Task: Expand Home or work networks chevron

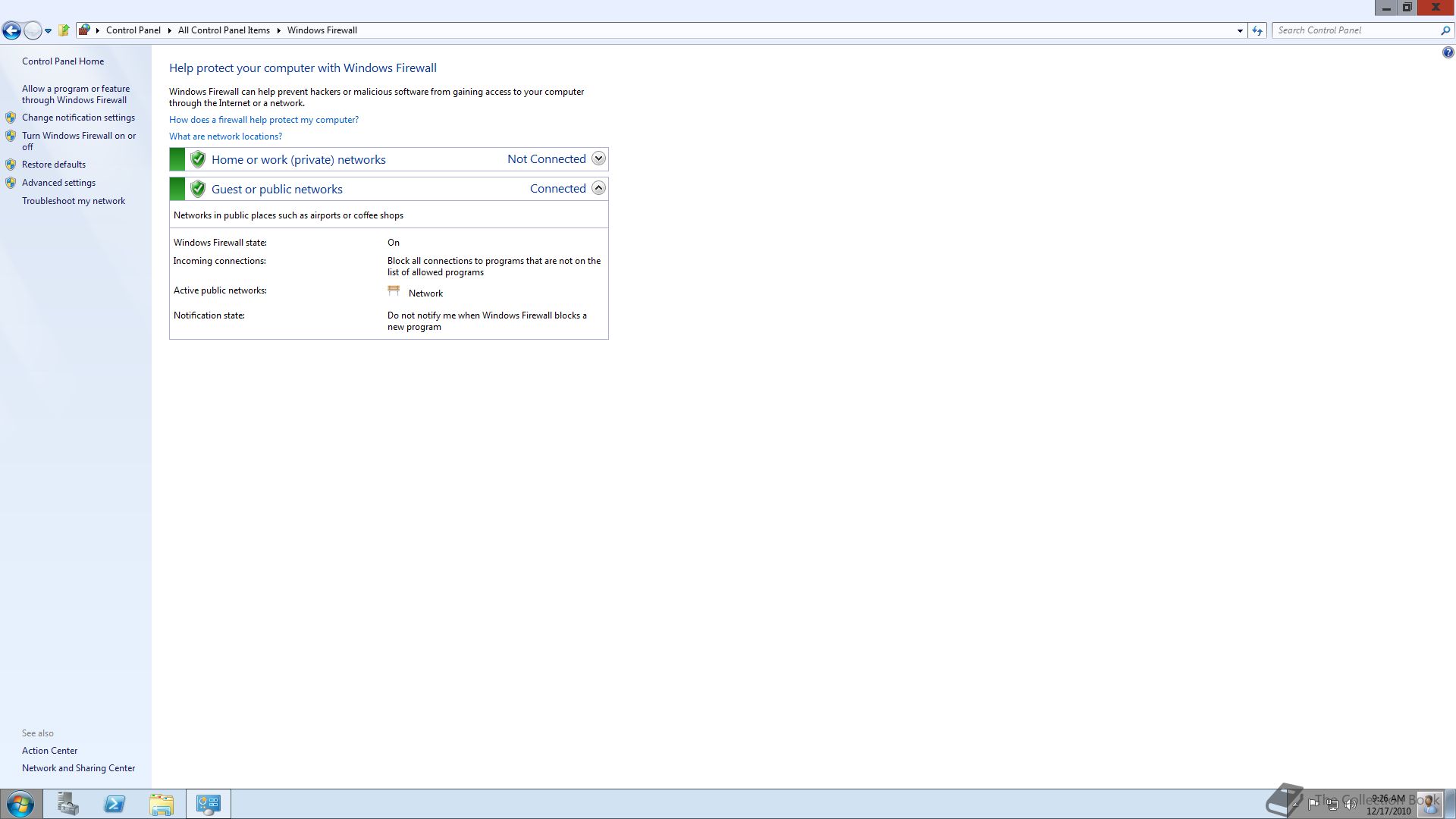Action: 598,158
